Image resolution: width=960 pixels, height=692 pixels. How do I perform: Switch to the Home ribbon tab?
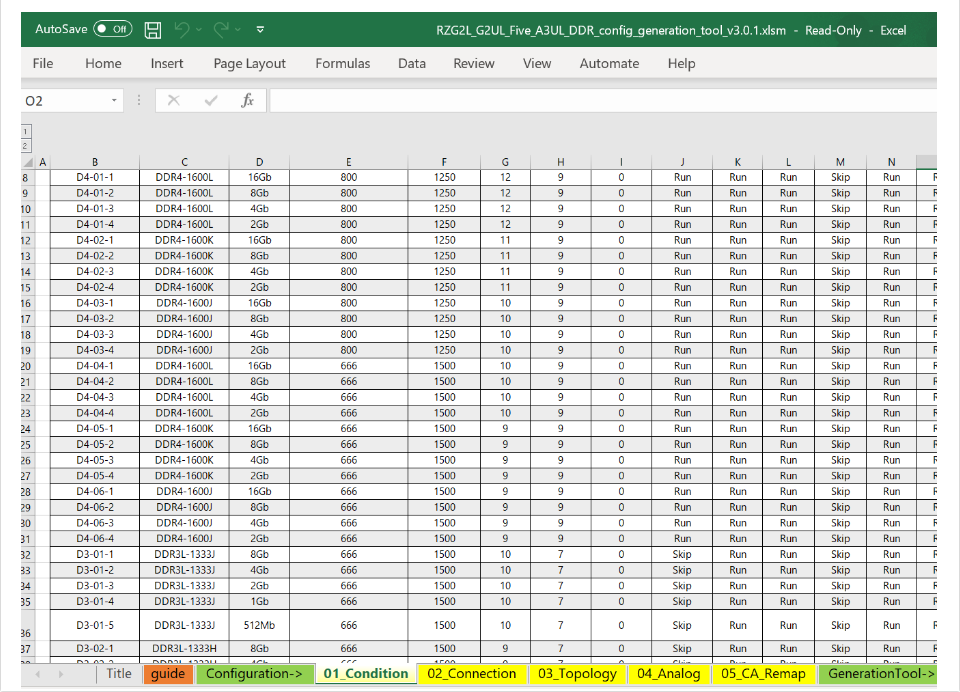click(103, 63)
